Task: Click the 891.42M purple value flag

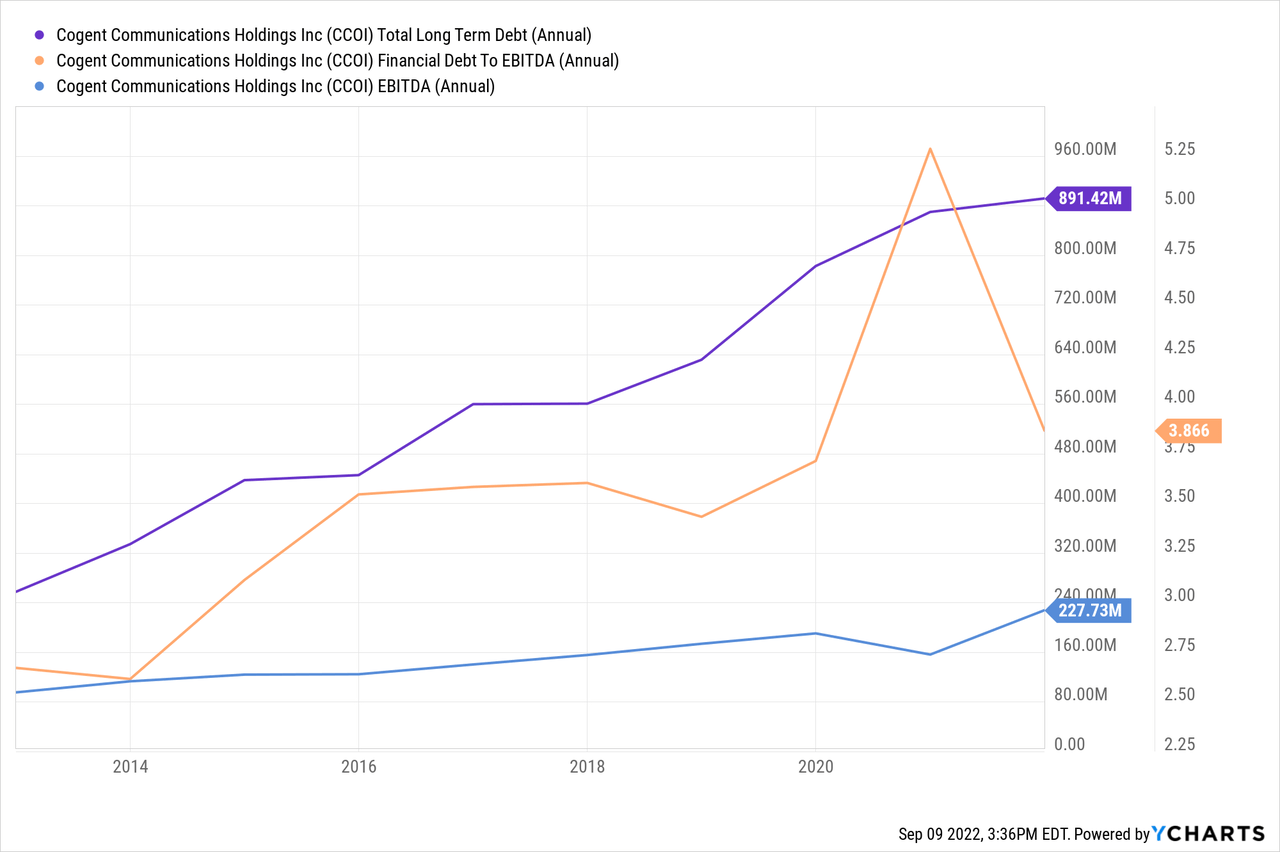Action: click(x=1088, y=198)
